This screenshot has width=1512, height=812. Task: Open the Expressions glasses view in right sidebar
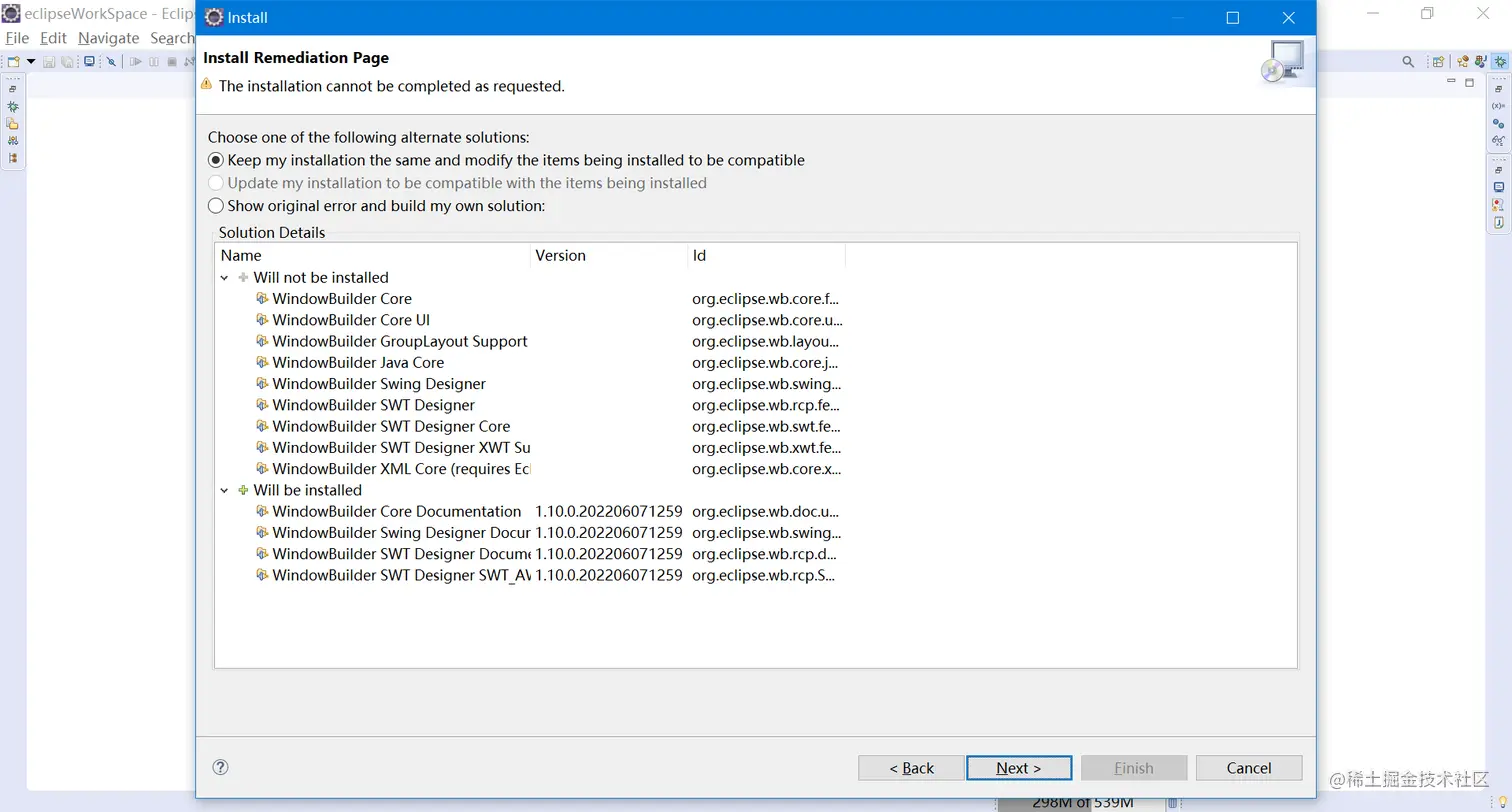(x=1498, y=140)
